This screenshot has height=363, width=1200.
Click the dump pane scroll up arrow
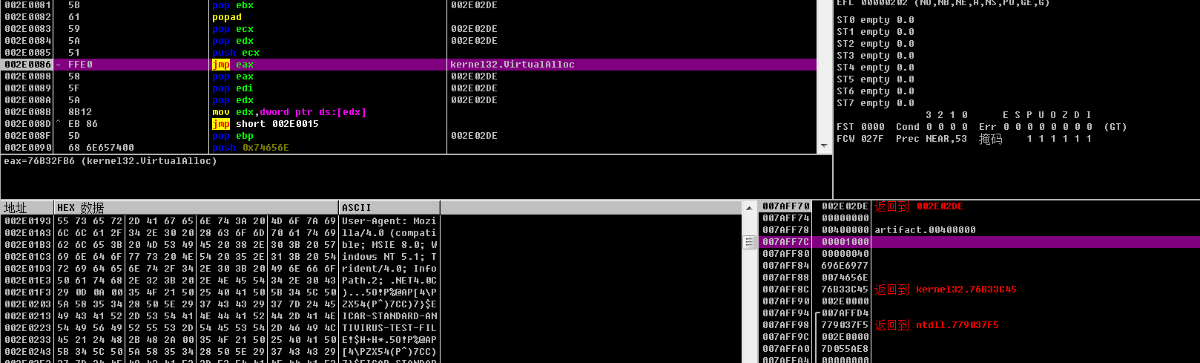click(x=748, y=207)
